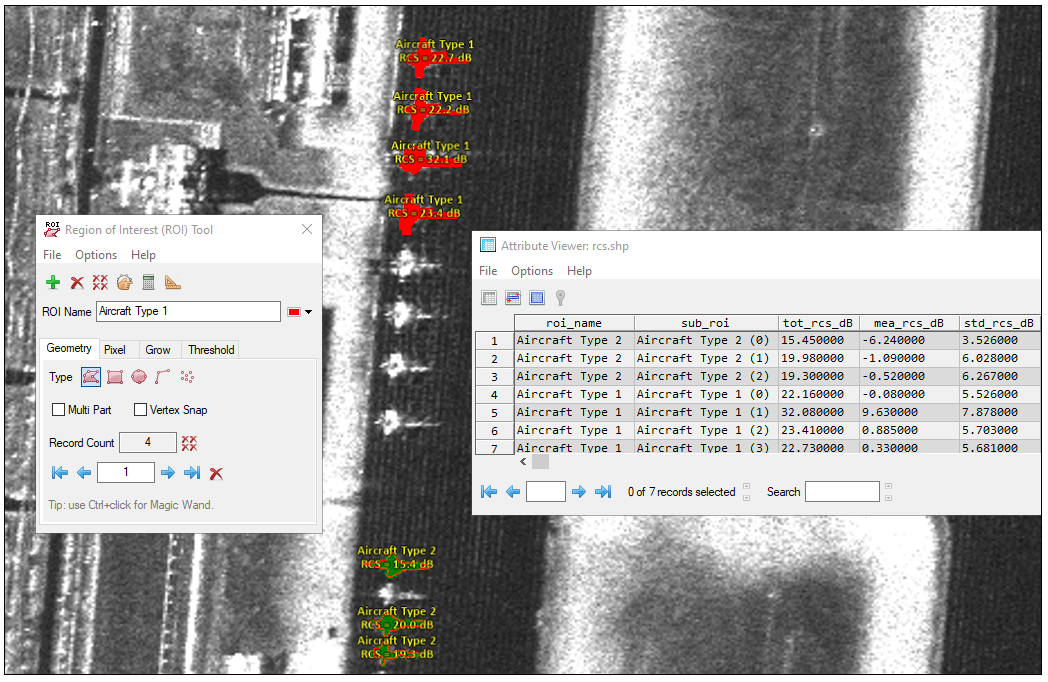
Task: Click the tot_rcs_dB column header
Action: [818, 323]
